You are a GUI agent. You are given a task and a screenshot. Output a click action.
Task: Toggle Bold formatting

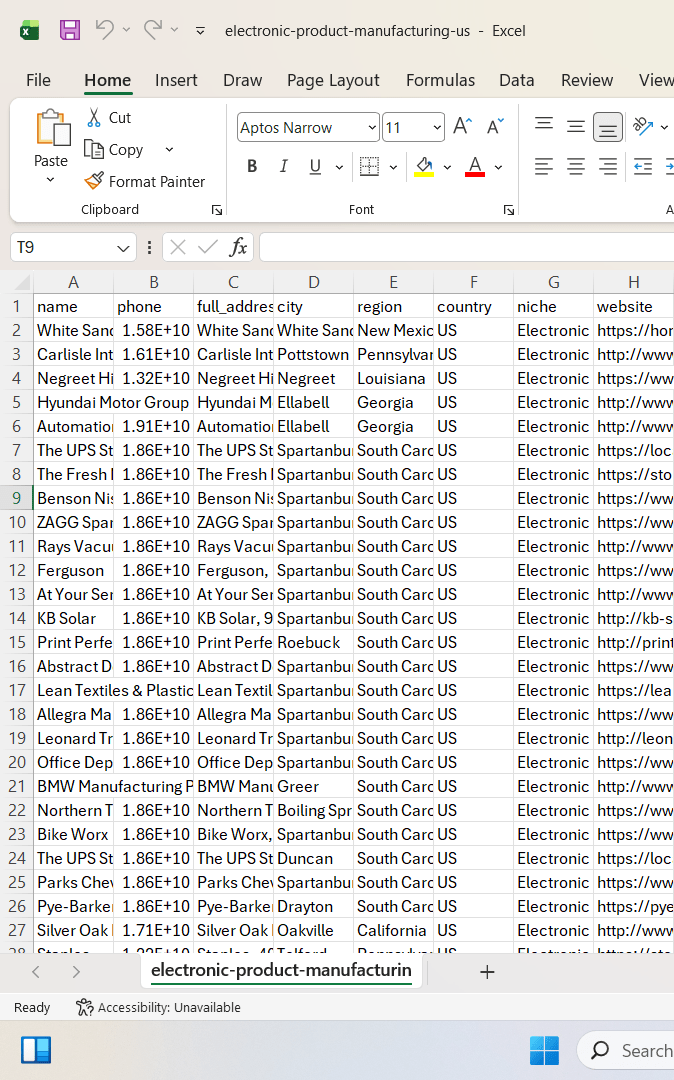pyautogui.click(x=252, y=166)
